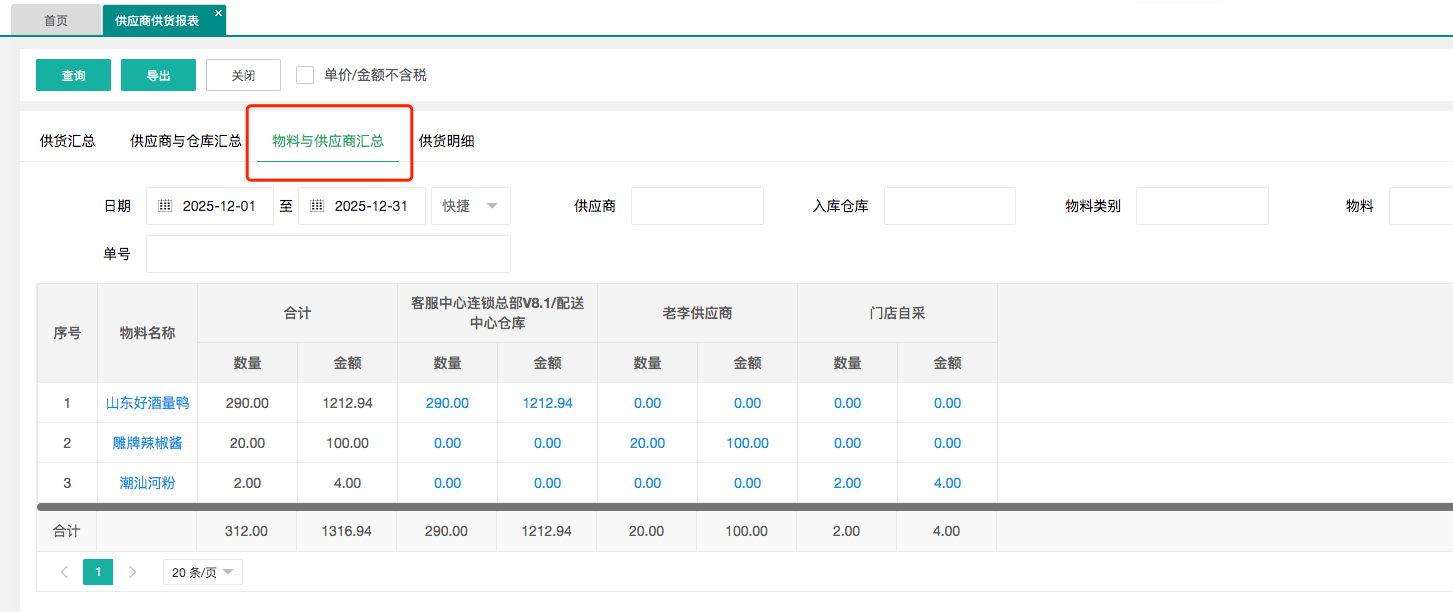The width and height of the screenshot is (1453, 612).
Task: Click the 门店自采 column group header
Action: (x=897, y=313)
